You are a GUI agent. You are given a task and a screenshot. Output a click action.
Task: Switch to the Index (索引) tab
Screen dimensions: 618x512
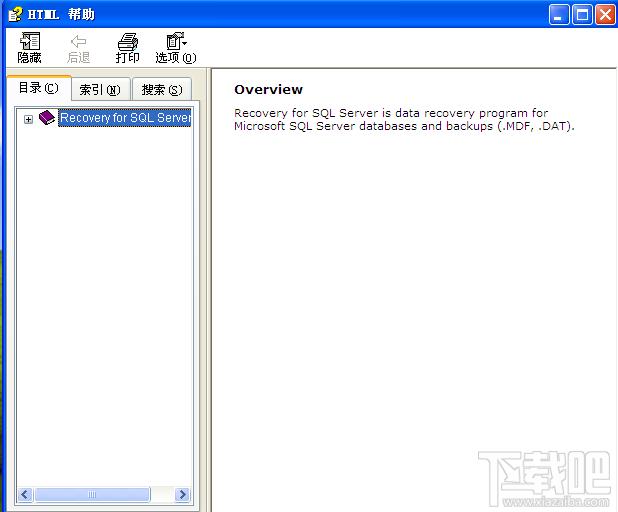(x=100, y=90)
